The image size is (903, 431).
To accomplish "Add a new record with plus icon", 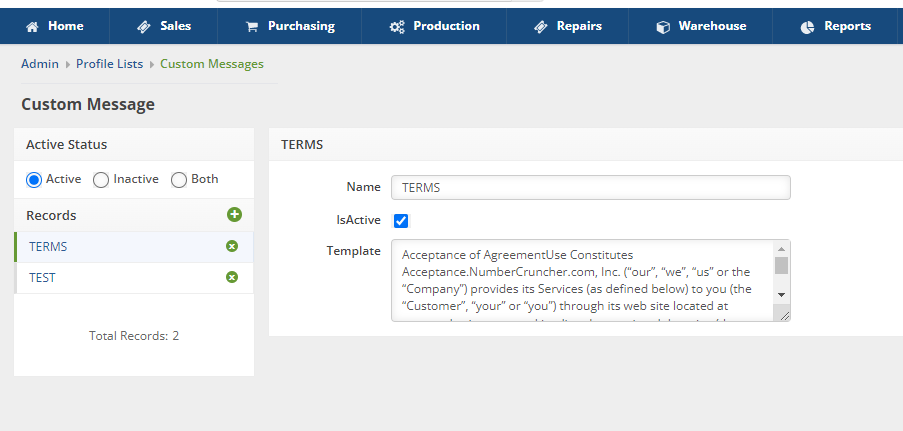I will click(x=234, y=215).
